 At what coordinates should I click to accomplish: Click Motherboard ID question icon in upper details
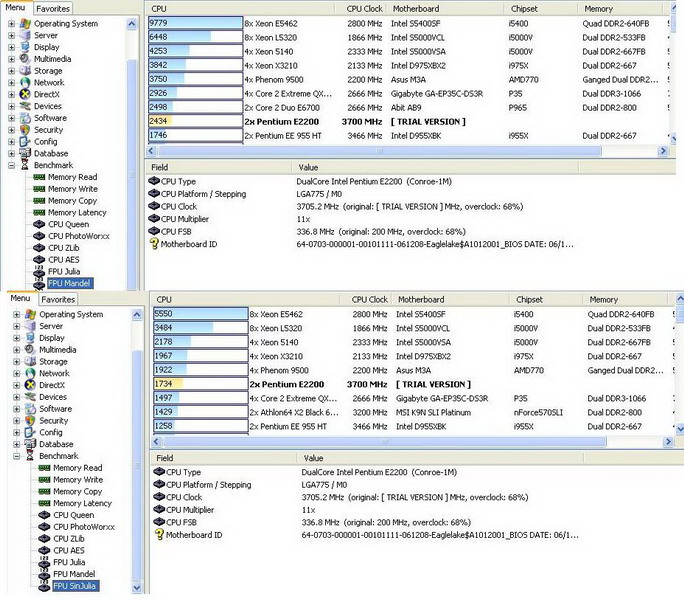pyautogui.click(x=154, y=244)
